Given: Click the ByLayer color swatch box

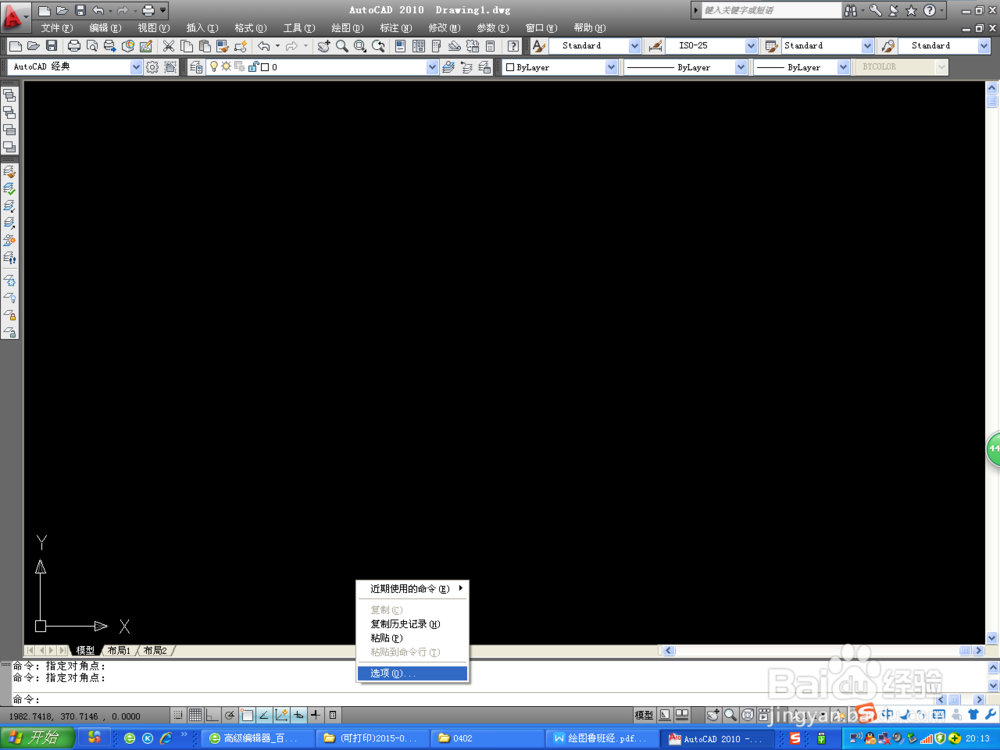Looking at the screenshot, I should click(x=510, y=67).
